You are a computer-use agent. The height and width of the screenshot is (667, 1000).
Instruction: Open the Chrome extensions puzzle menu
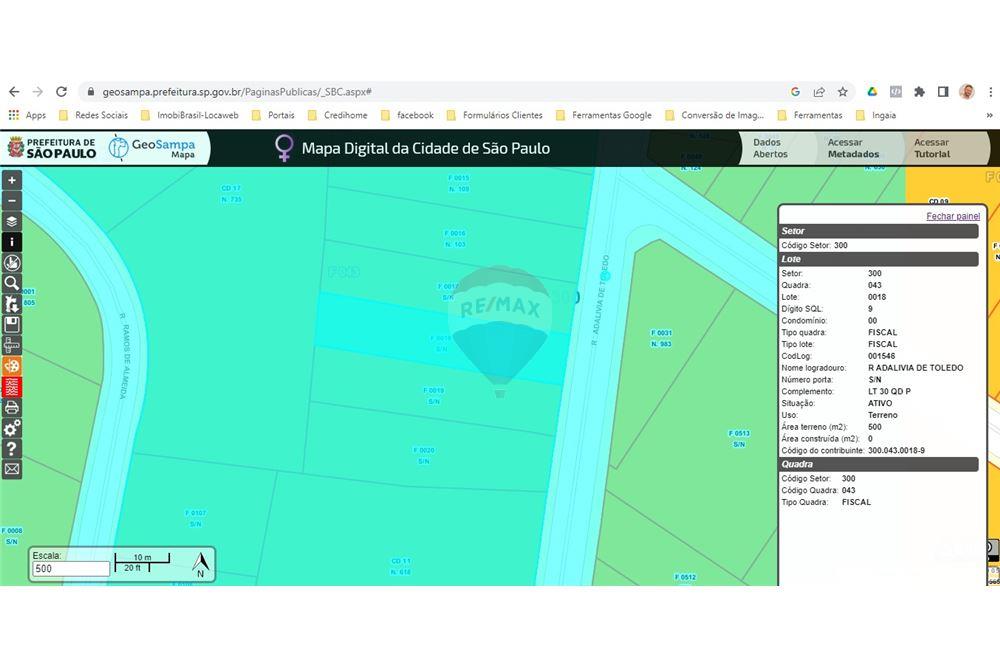tap(919, 91)
